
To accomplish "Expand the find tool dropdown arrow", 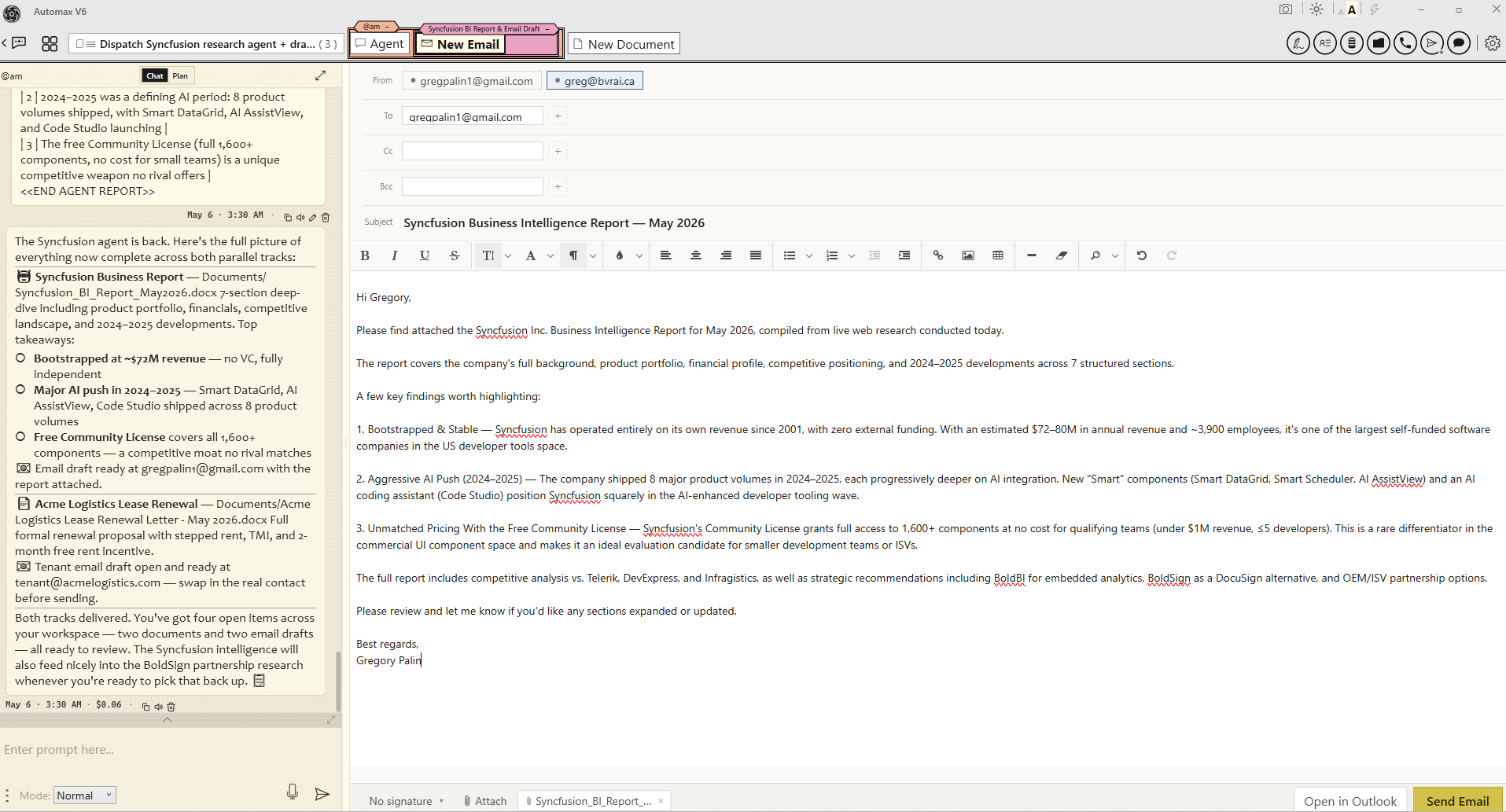I will coord(1115,255).
